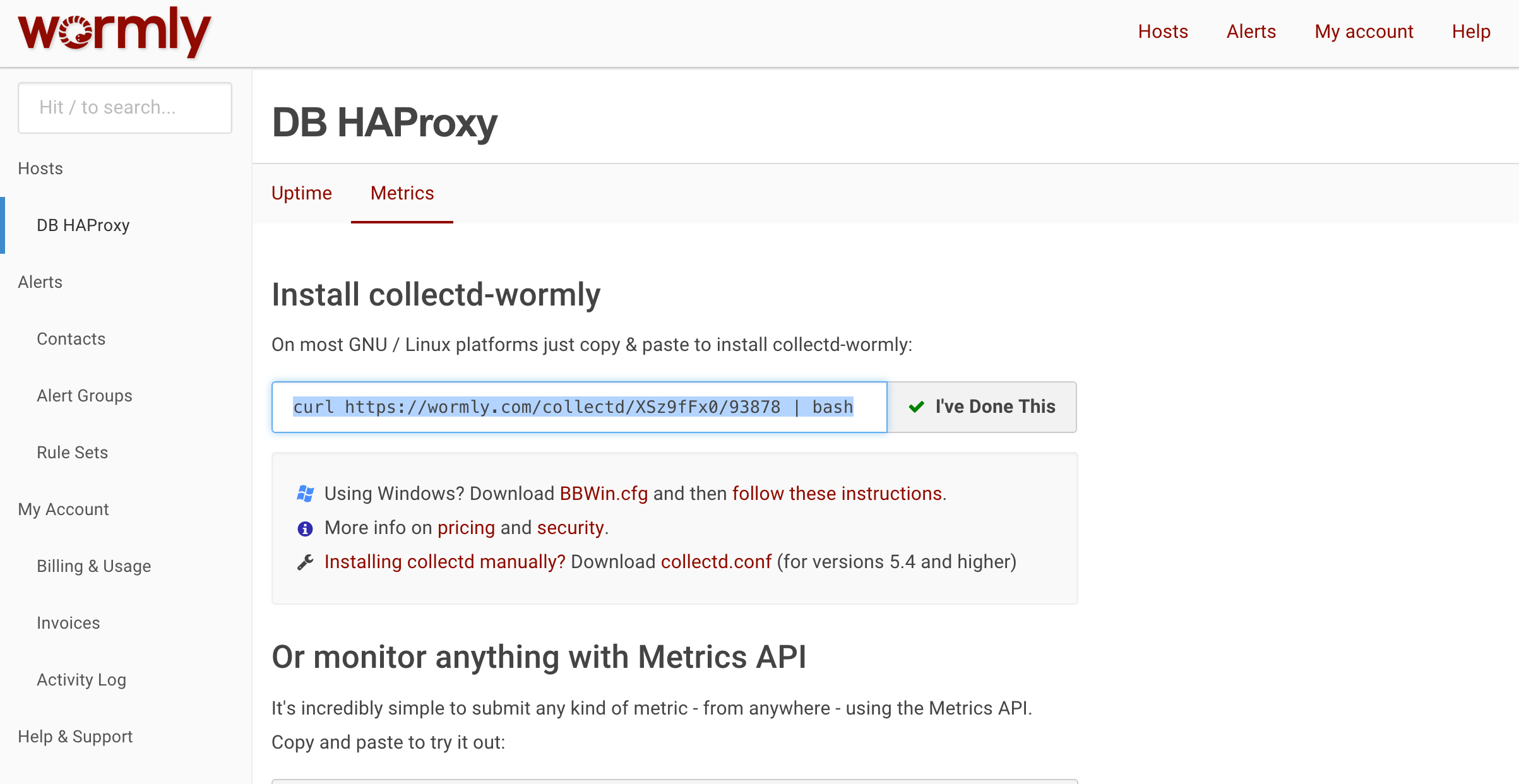The width and height of the screenshot is (1519, 784).
Task: Open Hosts from the top navigation
Action: [x=1162, y=32]
